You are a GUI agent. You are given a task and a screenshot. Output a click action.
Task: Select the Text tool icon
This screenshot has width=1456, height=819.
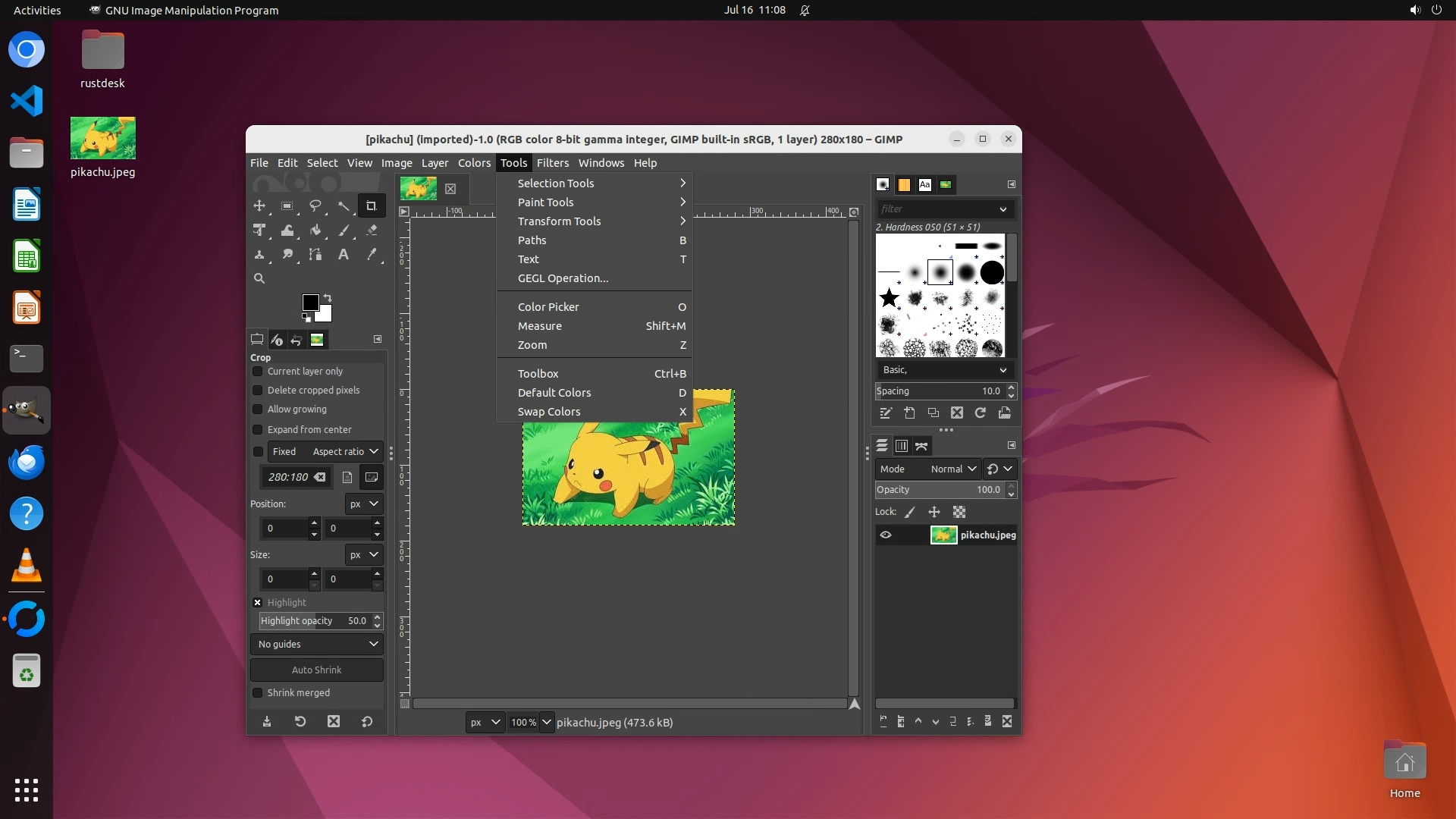344,255
